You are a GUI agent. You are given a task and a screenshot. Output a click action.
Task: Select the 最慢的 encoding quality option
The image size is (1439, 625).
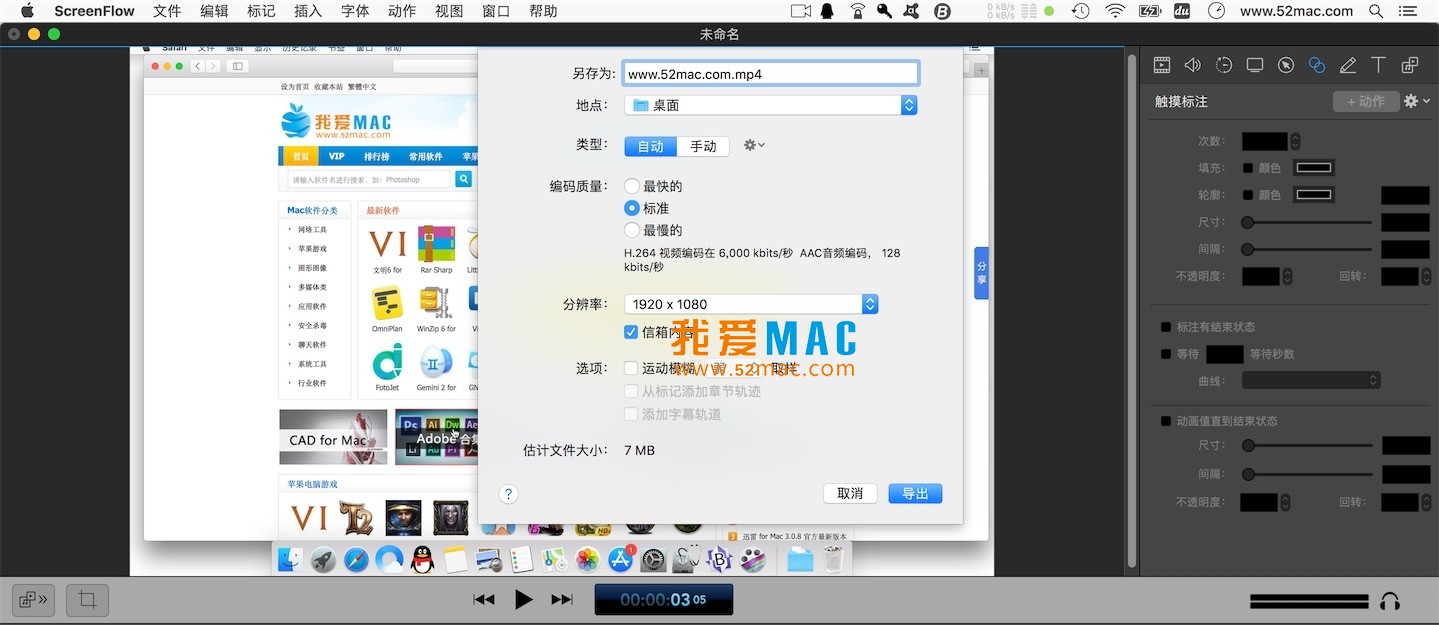pyautogui.click(x=632, y=230)
